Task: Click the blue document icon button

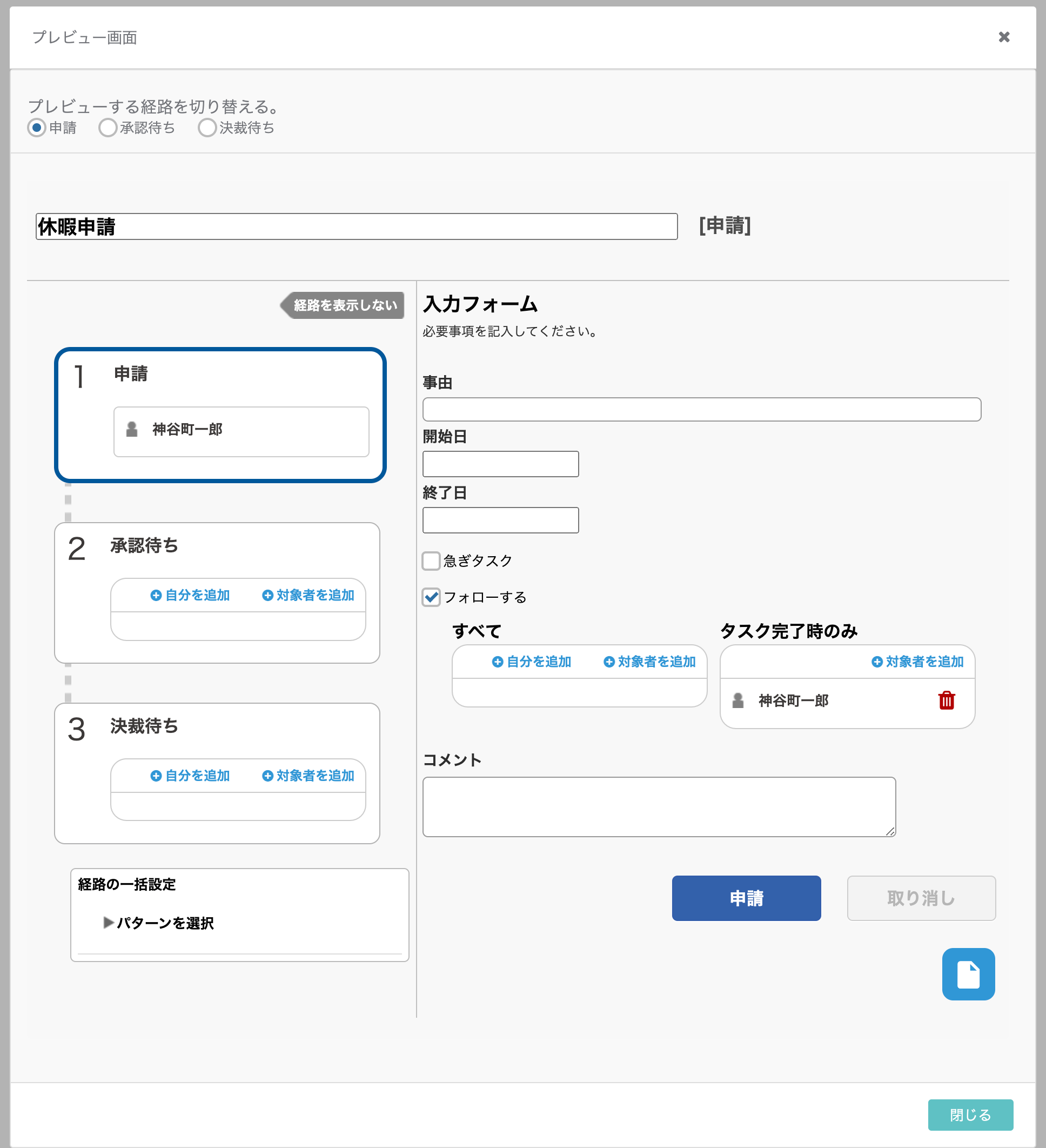Action: [x=968, y=974]
